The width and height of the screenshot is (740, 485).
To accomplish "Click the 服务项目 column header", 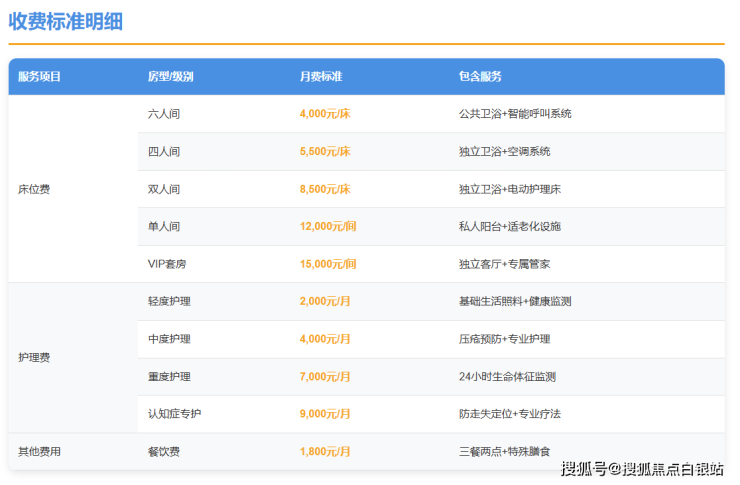I will tap(40, 77).
